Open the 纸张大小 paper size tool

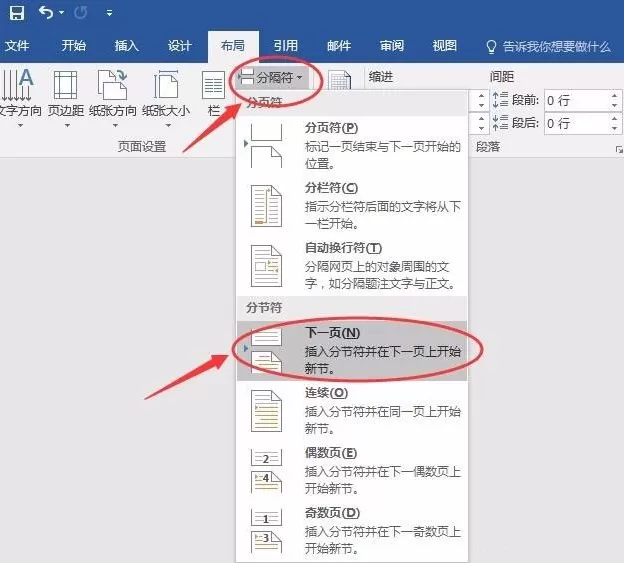(166, 98)
